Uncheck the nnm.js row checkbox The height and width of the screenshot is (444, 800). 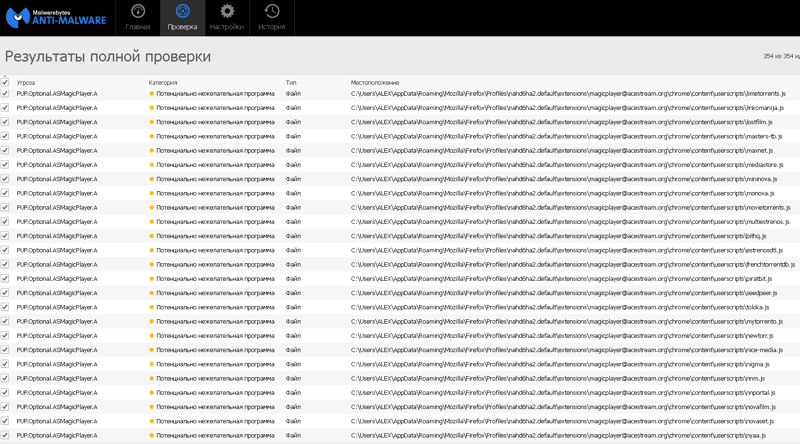[5, 378]
